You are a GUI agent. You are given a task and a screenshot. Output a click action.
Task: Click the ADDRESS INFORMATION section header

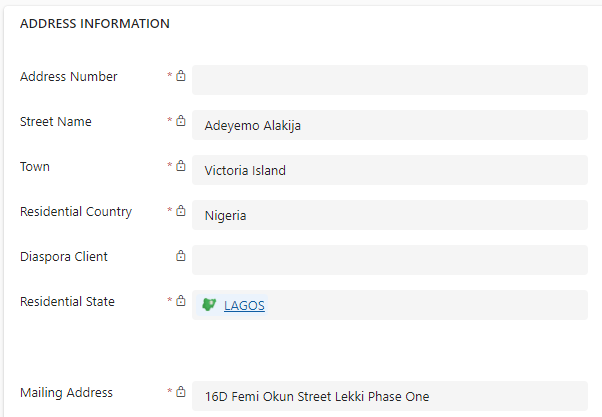point(95,24)
